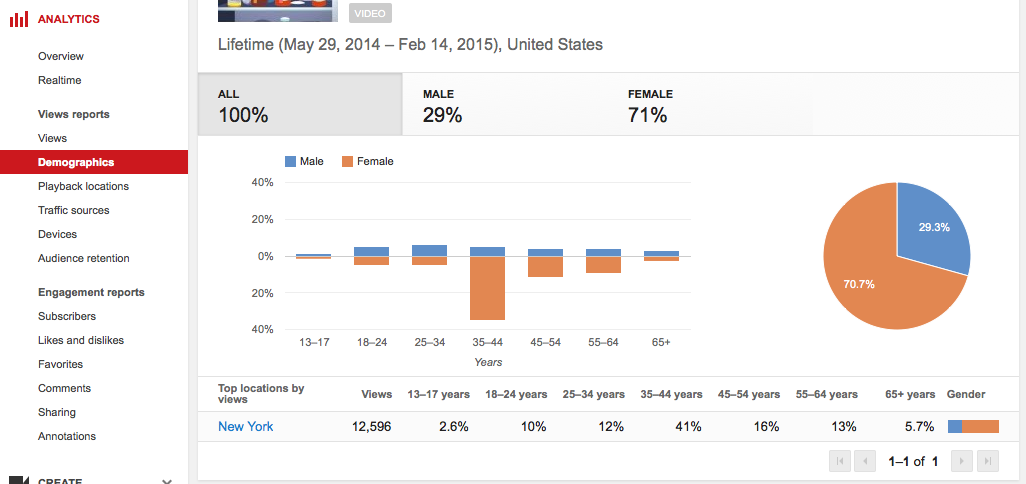Toggle the Female legend series
1026x484 pixels.
tap(367, 161)
